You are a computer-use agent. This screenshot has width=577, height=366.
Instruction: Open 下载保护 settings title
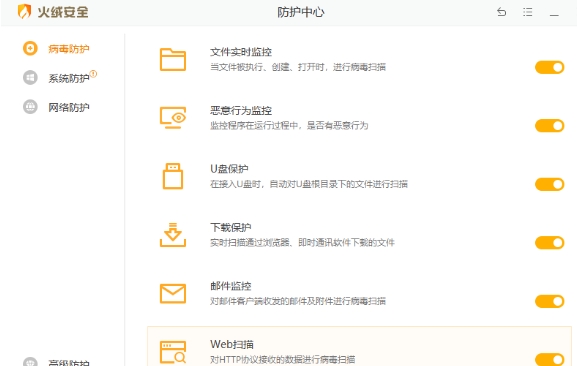click(230, 228)
